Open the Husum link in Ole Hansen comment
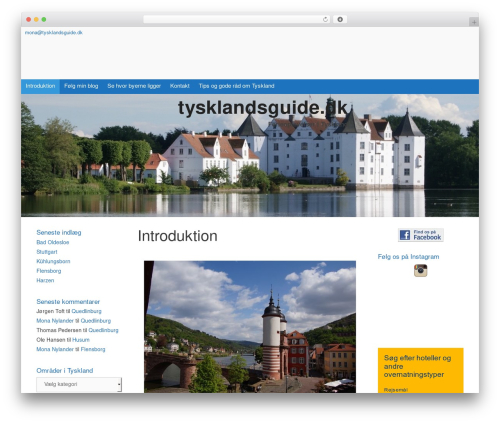This screenshot has width=500, height=423. click(81, 340)
